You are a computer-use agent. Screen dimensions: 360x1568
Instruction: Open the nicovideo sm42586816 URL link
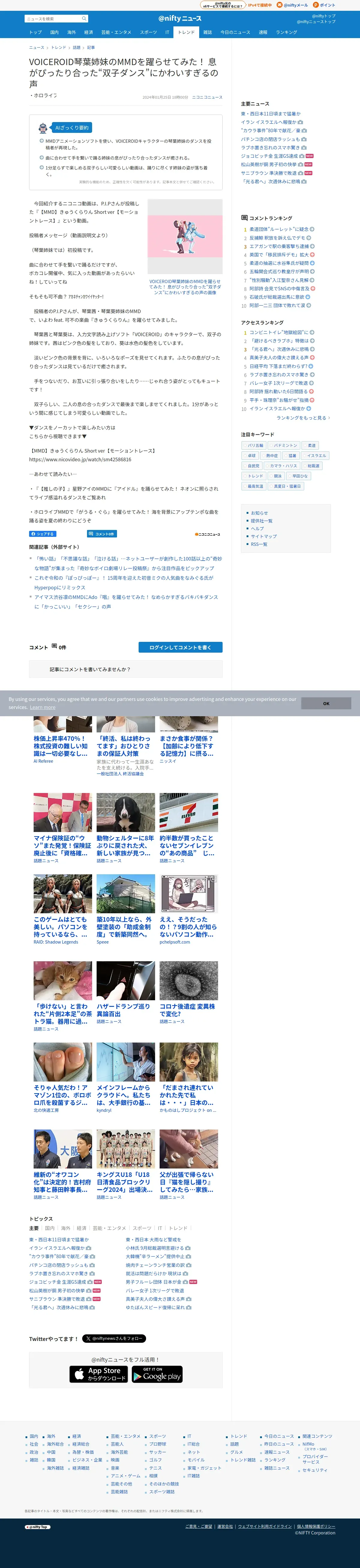[80, 459]
